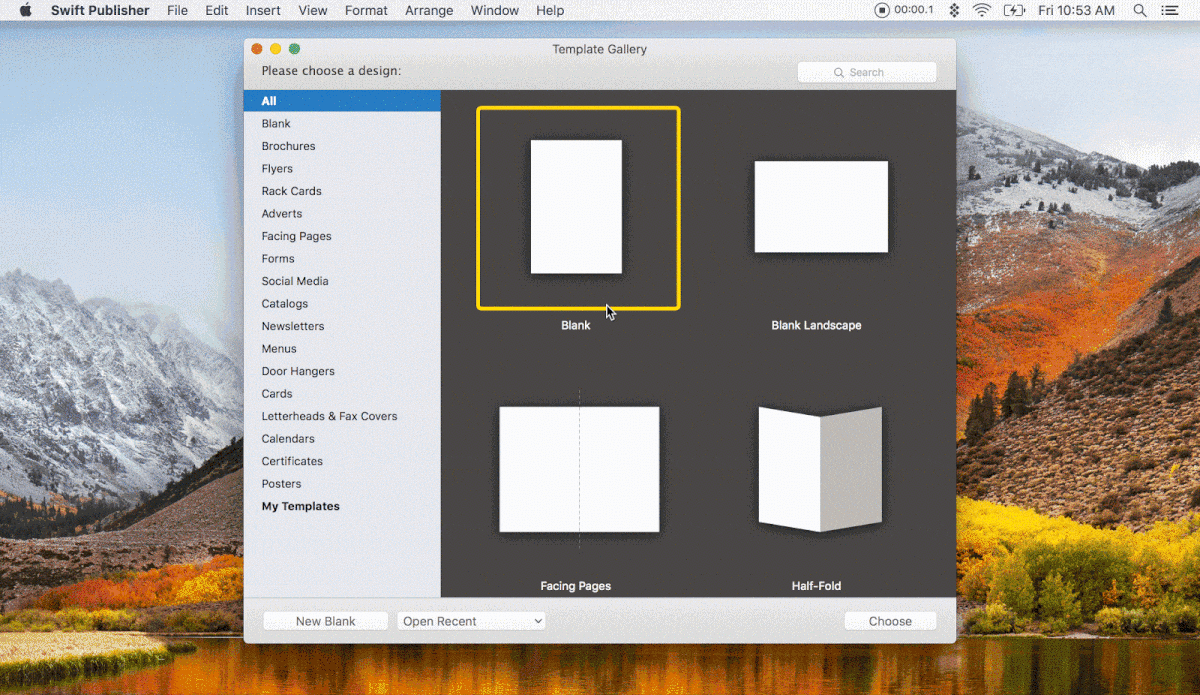The image size is (1200, 695).
Task: Click the screen recording status icon
Action: pyautogui.click(x=881, y=10)
